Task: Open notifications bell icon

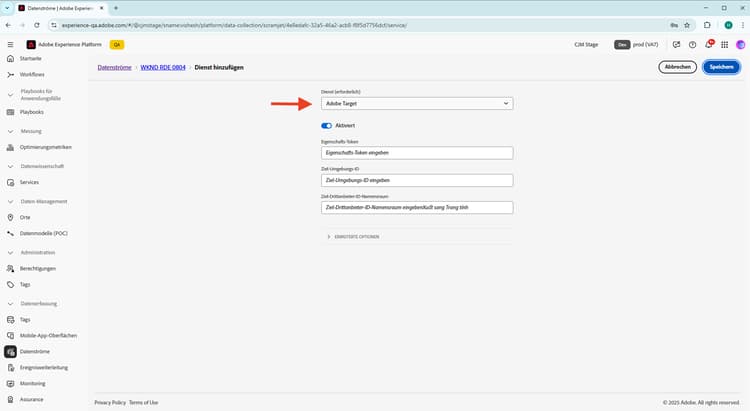Action: tap(708, 44)
